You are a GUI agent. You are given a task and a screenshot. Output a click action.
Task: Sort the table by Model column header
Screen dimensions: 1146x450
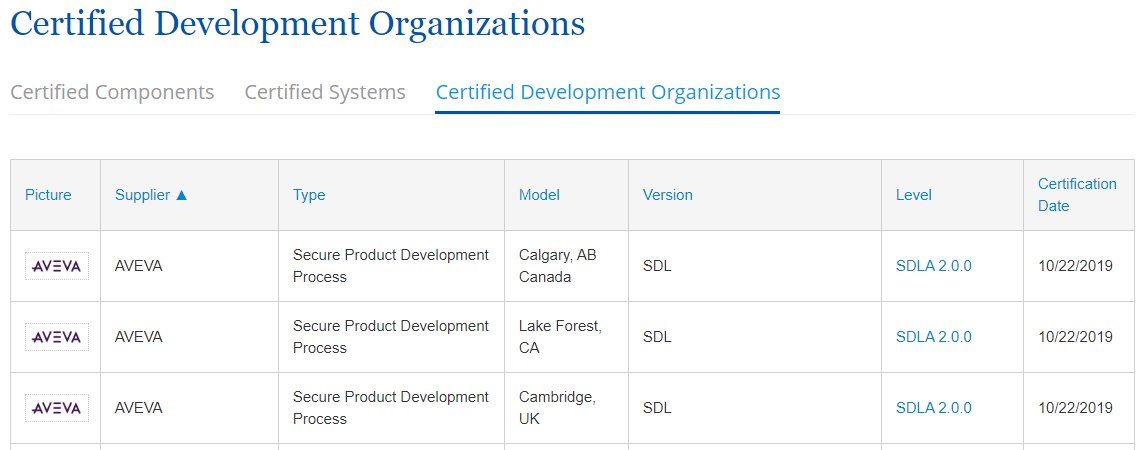539,195
